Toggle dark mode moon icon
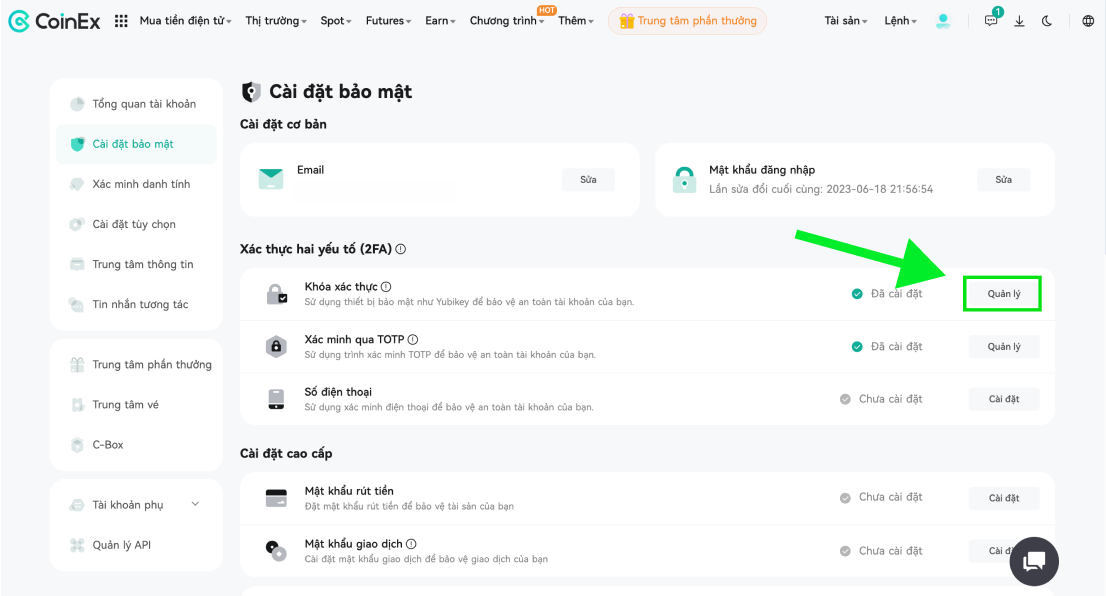The height and width of the screenshot is (596, 1106). 1047,21
